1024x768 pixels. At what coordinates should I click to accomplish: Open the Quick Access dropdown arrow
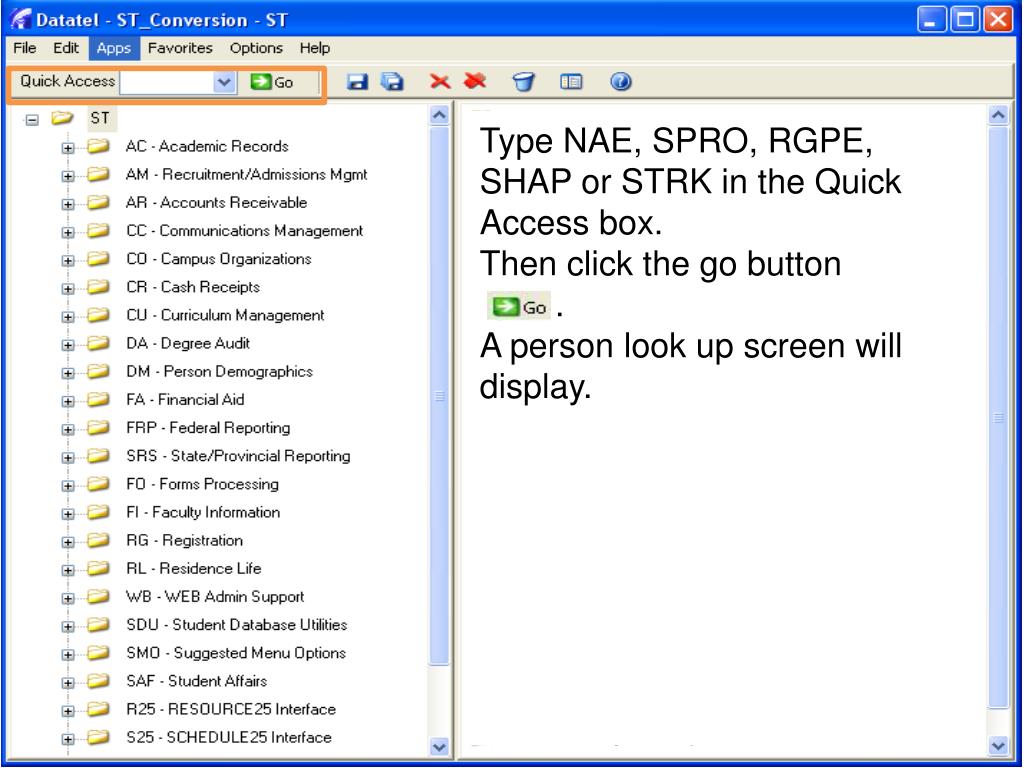coord(224,82)
